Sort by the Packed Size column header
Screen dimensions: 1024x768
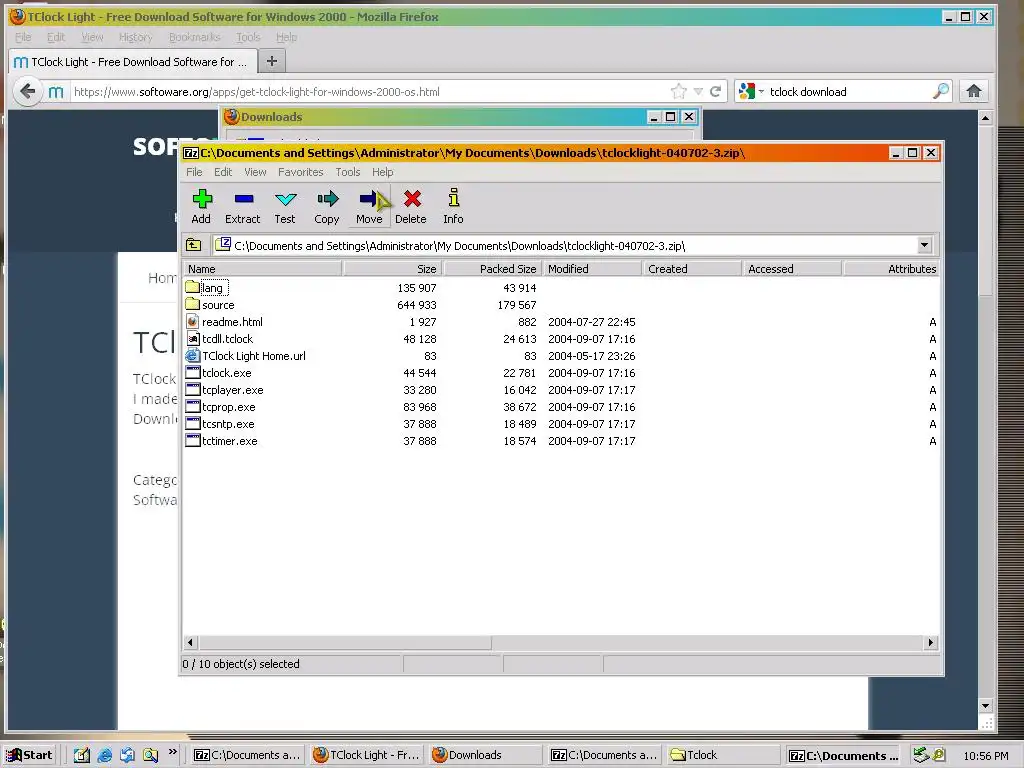point(493,268)
